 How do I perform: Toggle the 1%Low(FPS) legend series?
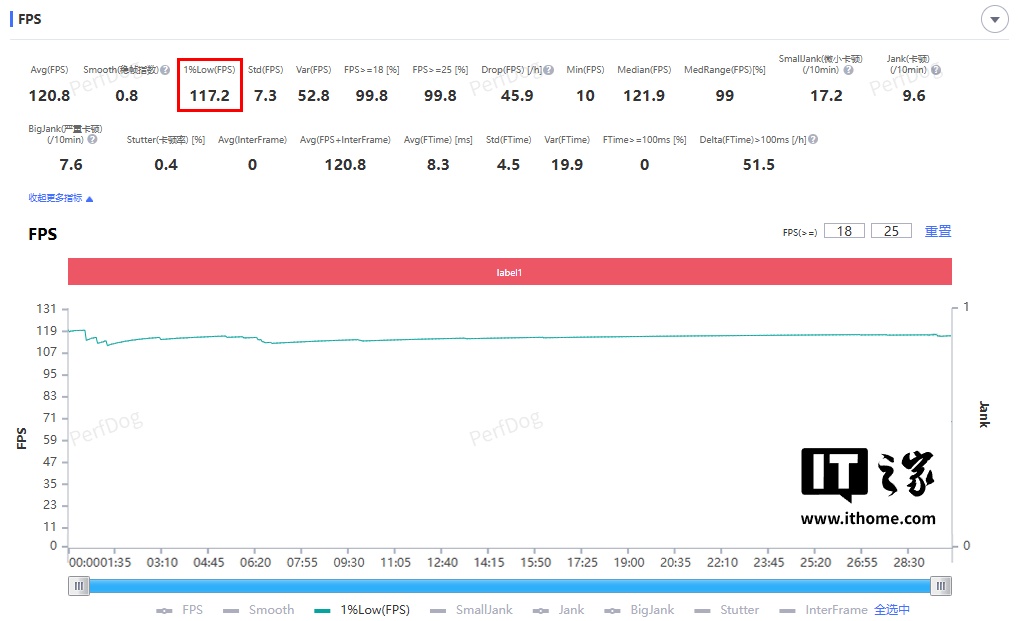(x=362, y=610)
